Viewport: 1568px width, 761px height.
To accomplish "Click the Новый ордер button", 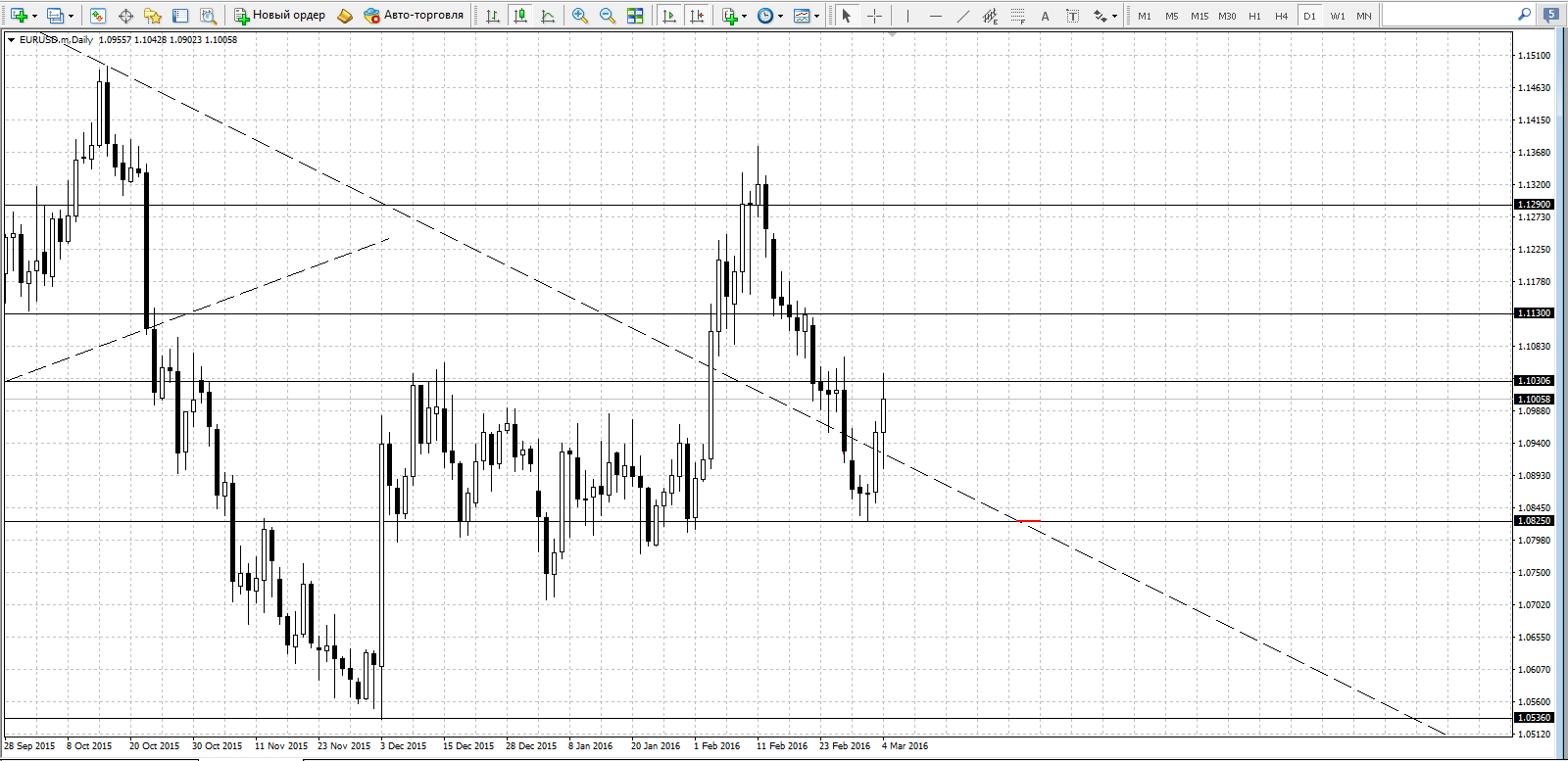I will (279, 16).
